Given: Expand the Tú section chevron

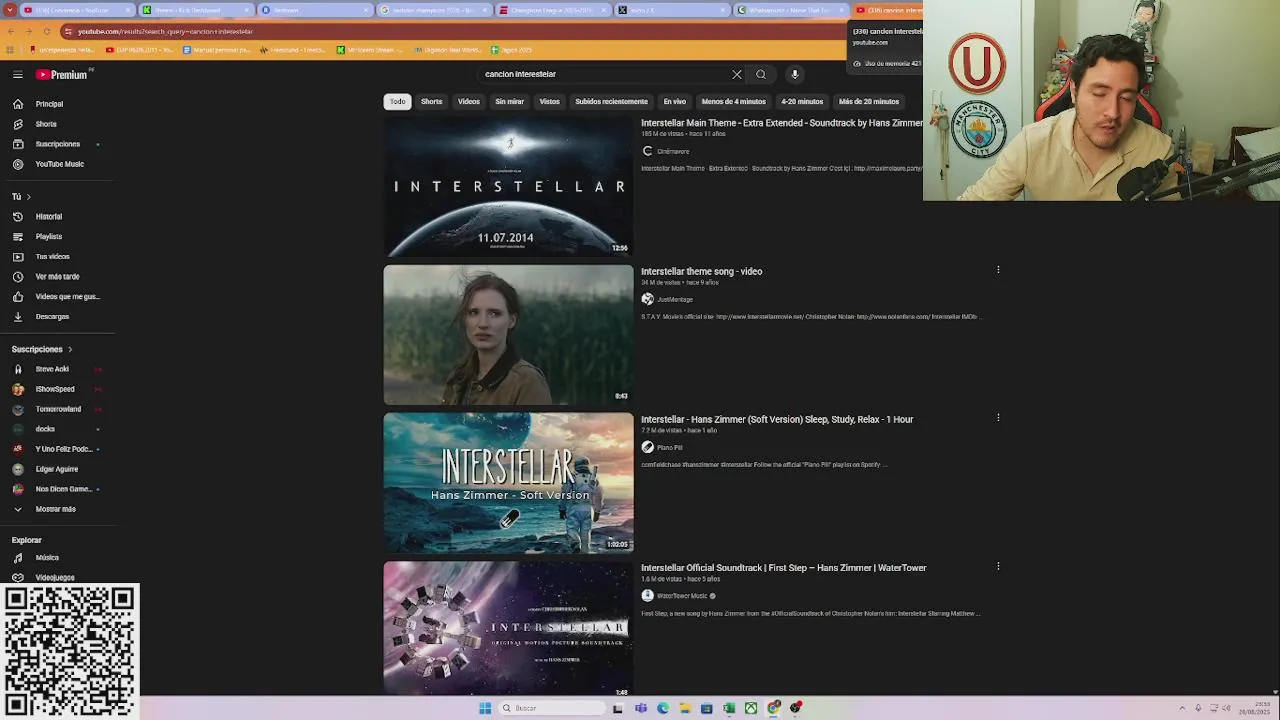Looking at the screenshot, I should [x=28, y=197].
